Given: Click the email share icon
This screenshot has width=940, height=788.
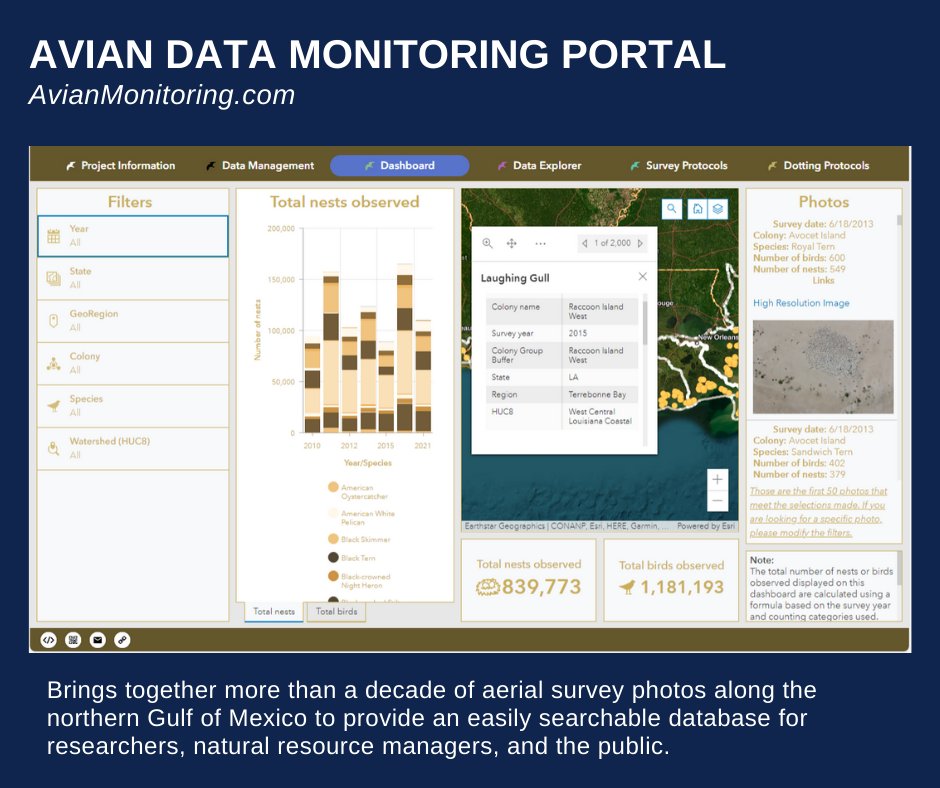Looking at the screenshot, I should click(98, 640).
